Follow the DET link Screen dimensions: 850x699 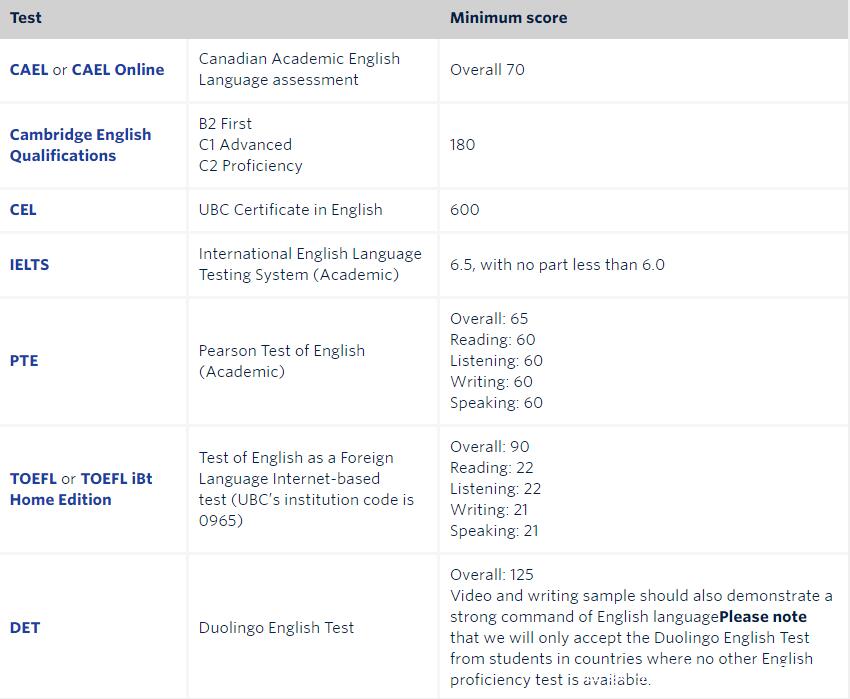25,628
